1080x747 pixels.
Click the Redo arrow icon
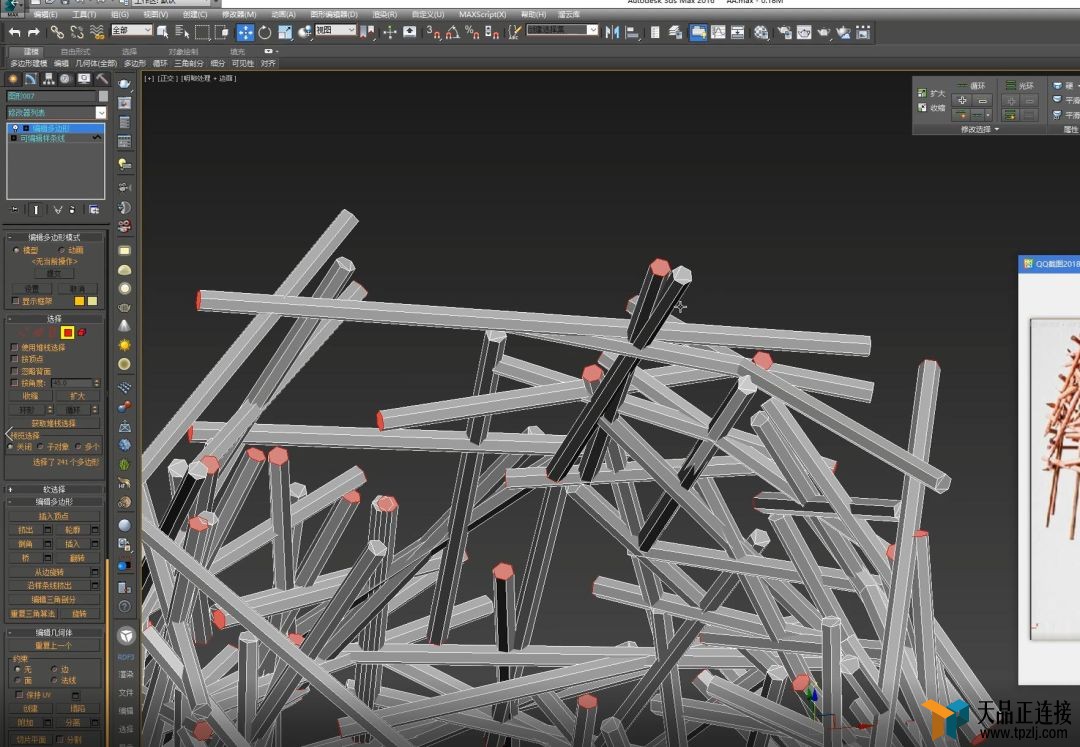pos(33,32)
